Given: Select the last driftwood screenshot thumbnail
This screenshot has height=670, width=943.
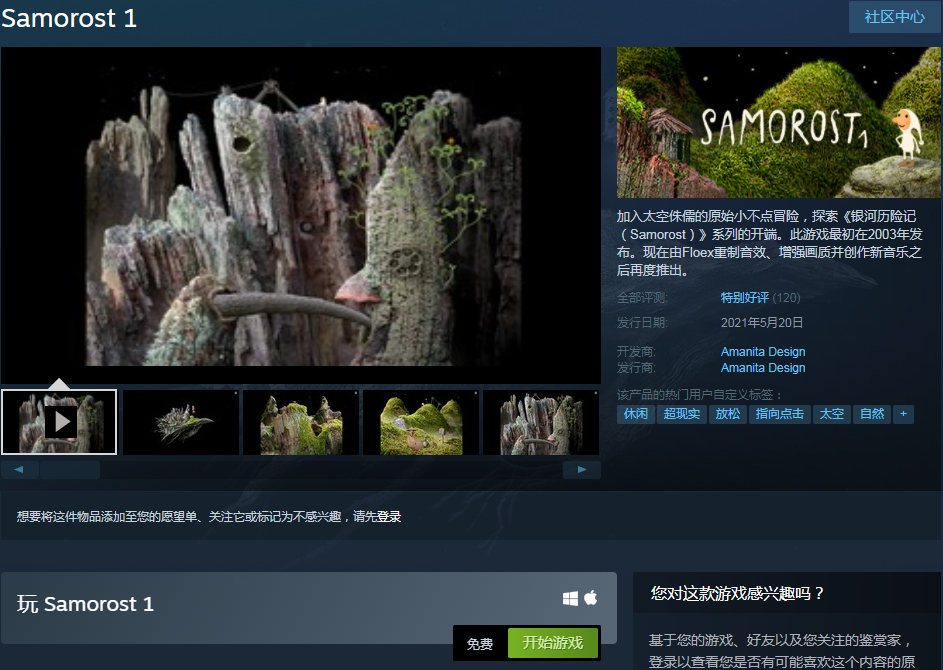Looking at the screenshot, I should 541,422.
